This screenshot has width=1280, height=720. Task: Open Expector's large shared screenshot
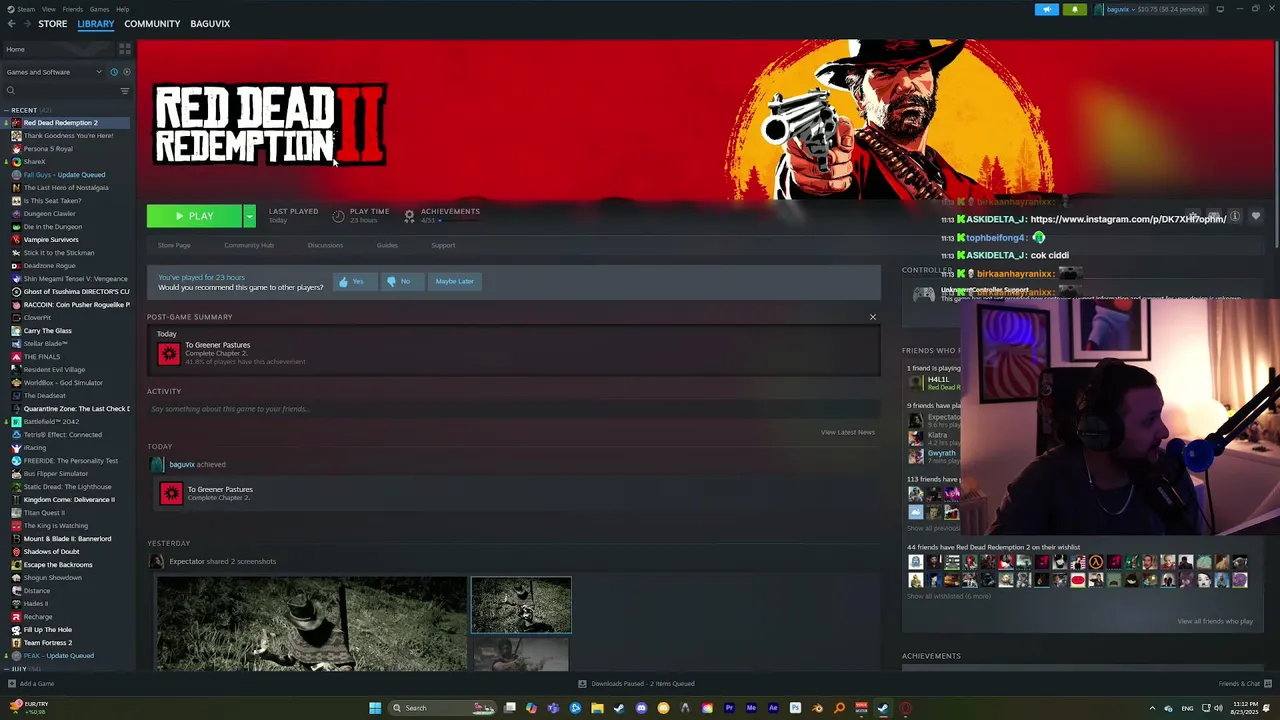[x=311, y=624]
